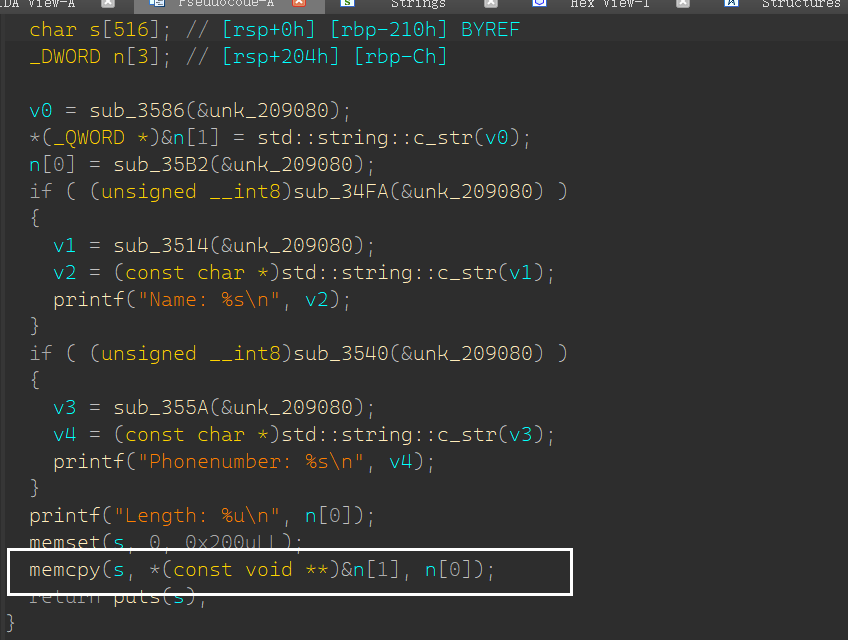Switch to the IDA View-A tab
This screenshot has width=848, height=640.
point(38,4)
